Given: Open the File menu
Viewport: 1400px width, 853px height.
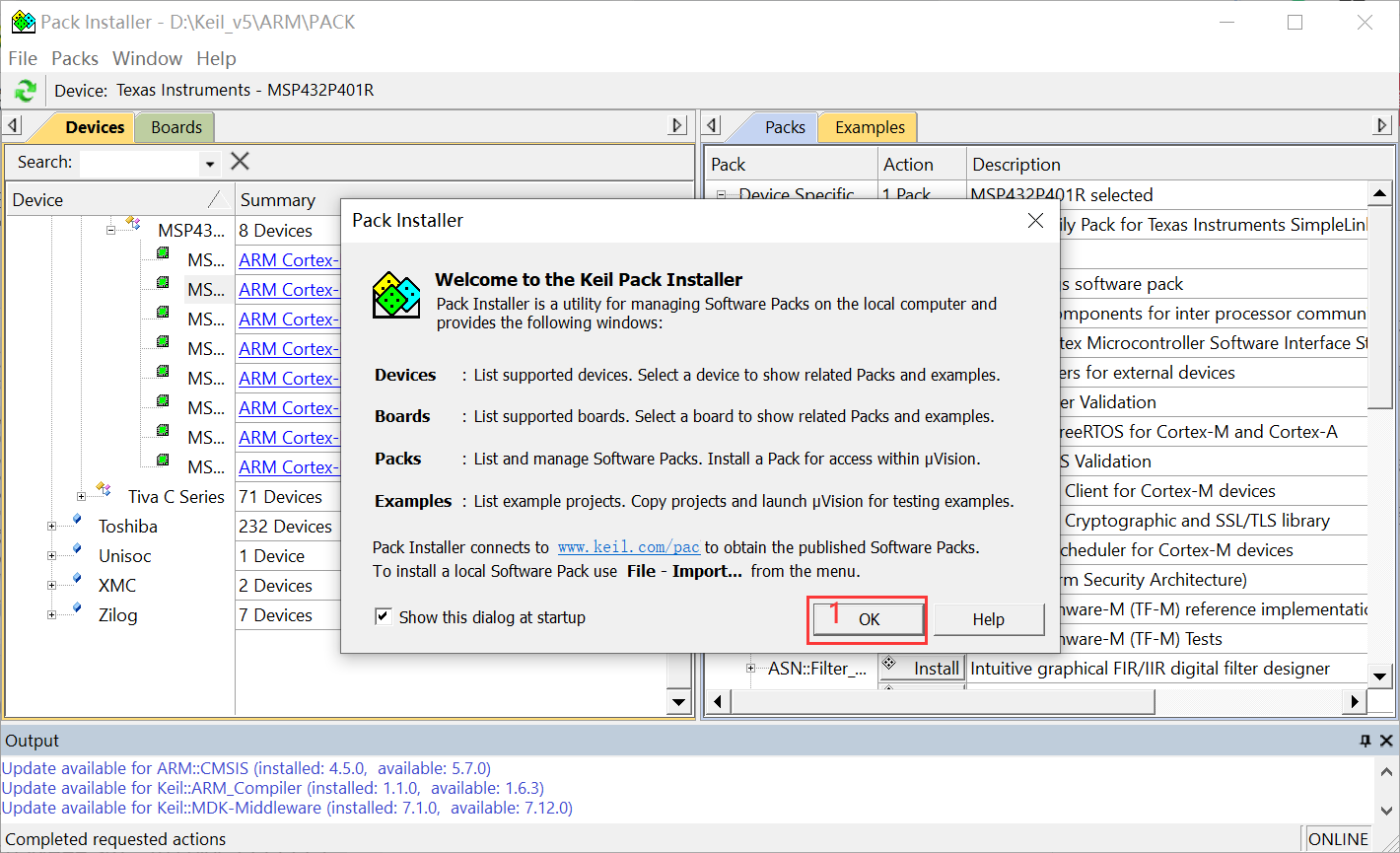Looking at the screenshot, I should click(23, 58).
